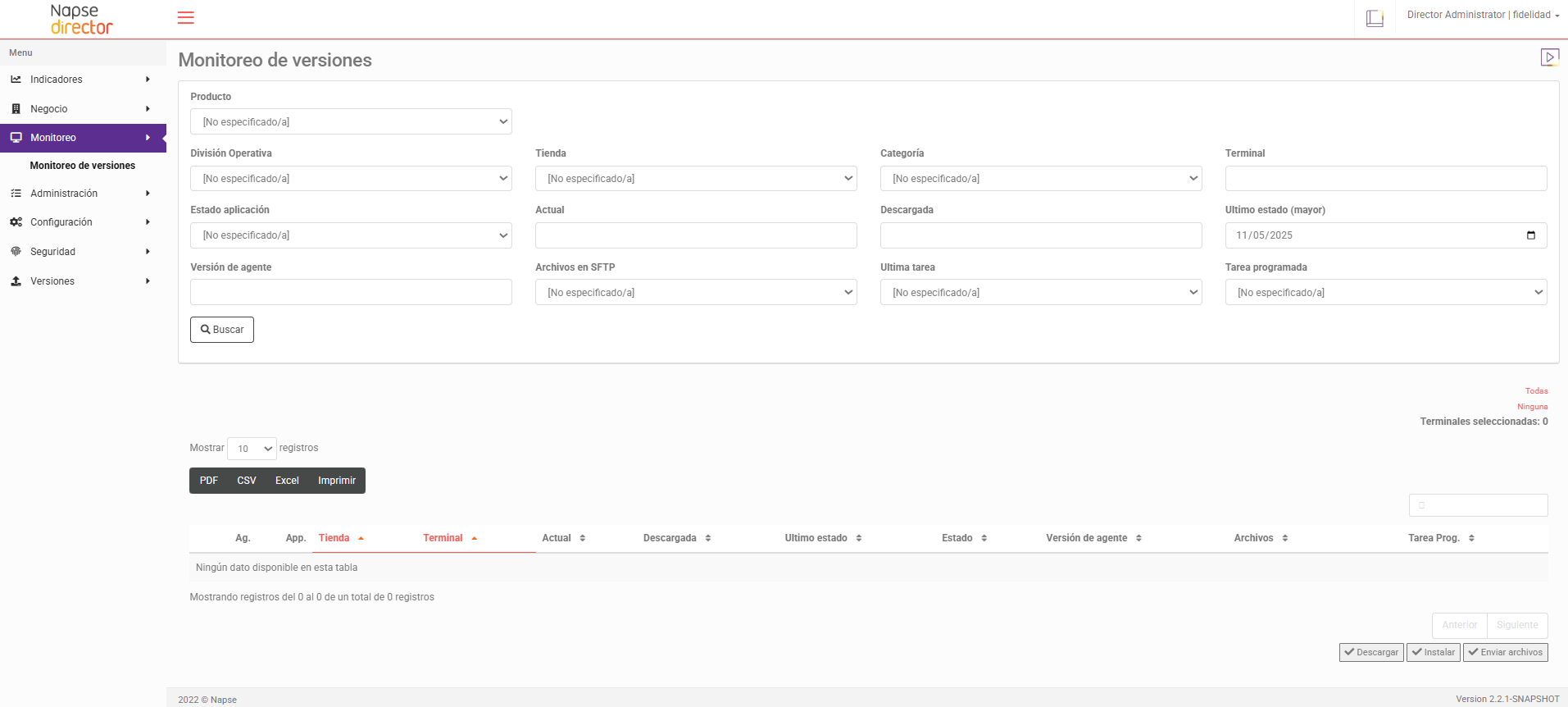Sort table by Tienda column header
1568x707 pixels.
click(341, 538)
